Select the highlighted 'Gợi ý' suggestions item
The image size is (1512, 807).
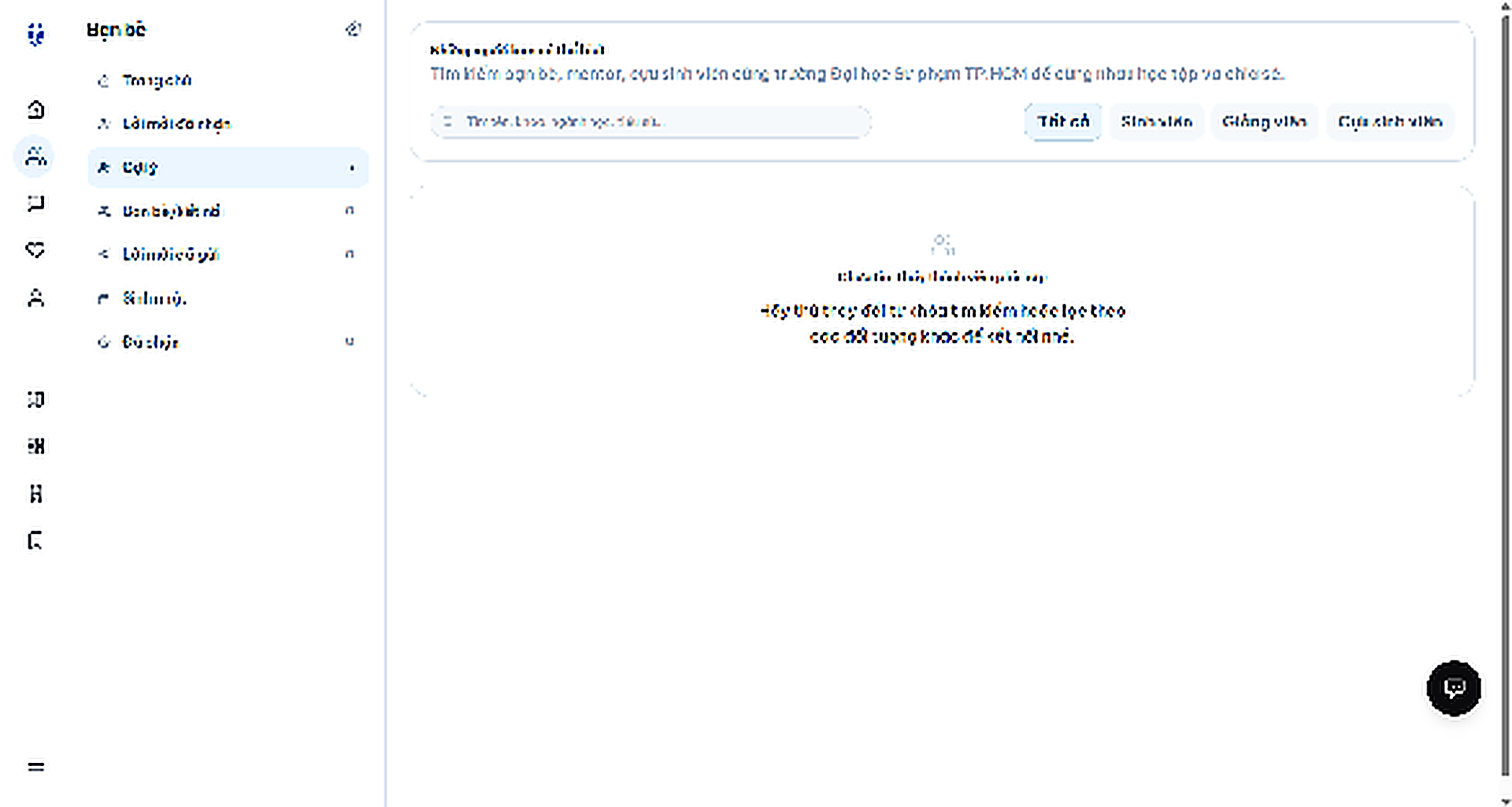pos(228,167)
